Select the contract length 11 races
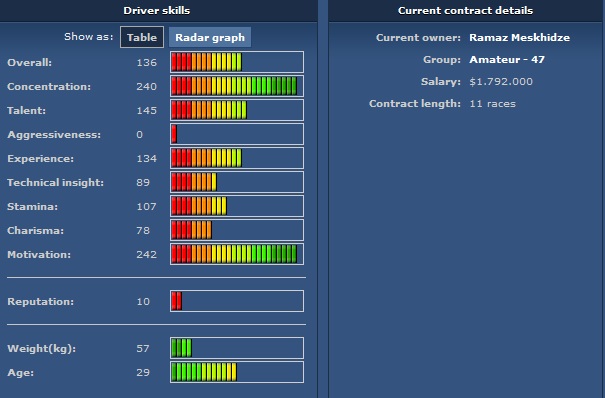This screenshot has height=398, width=605. [x=492, y=103]
